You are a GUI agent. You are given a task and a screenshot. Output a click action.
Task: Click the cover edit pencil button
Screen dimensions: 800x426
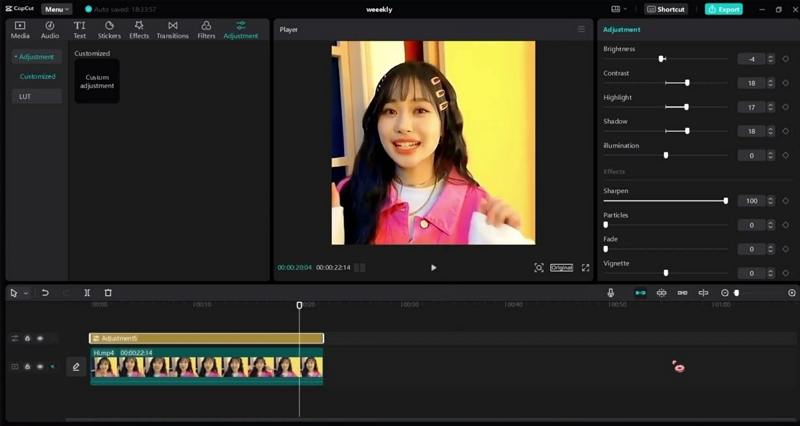click(76, 366)
